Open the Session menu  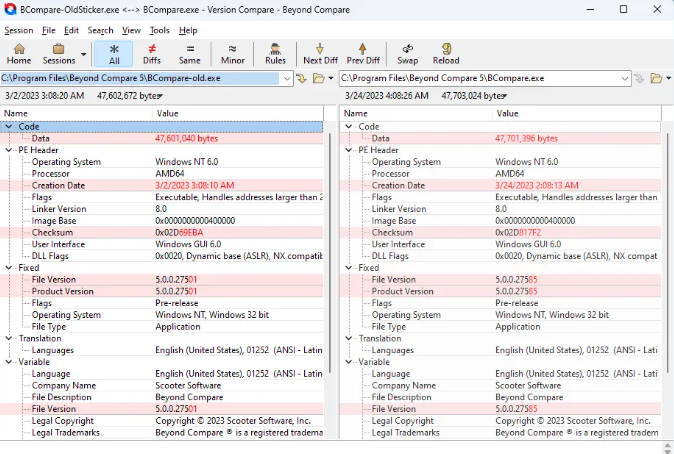(x=19, y=31)
